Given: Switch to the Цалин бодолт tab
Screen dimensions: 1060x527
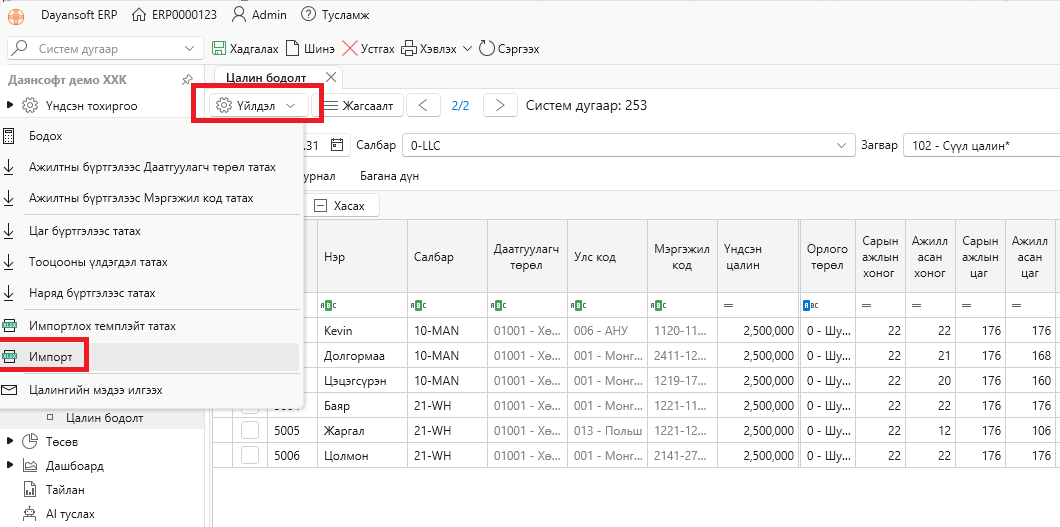Looking at the screenshot, I should coord(266,78).
